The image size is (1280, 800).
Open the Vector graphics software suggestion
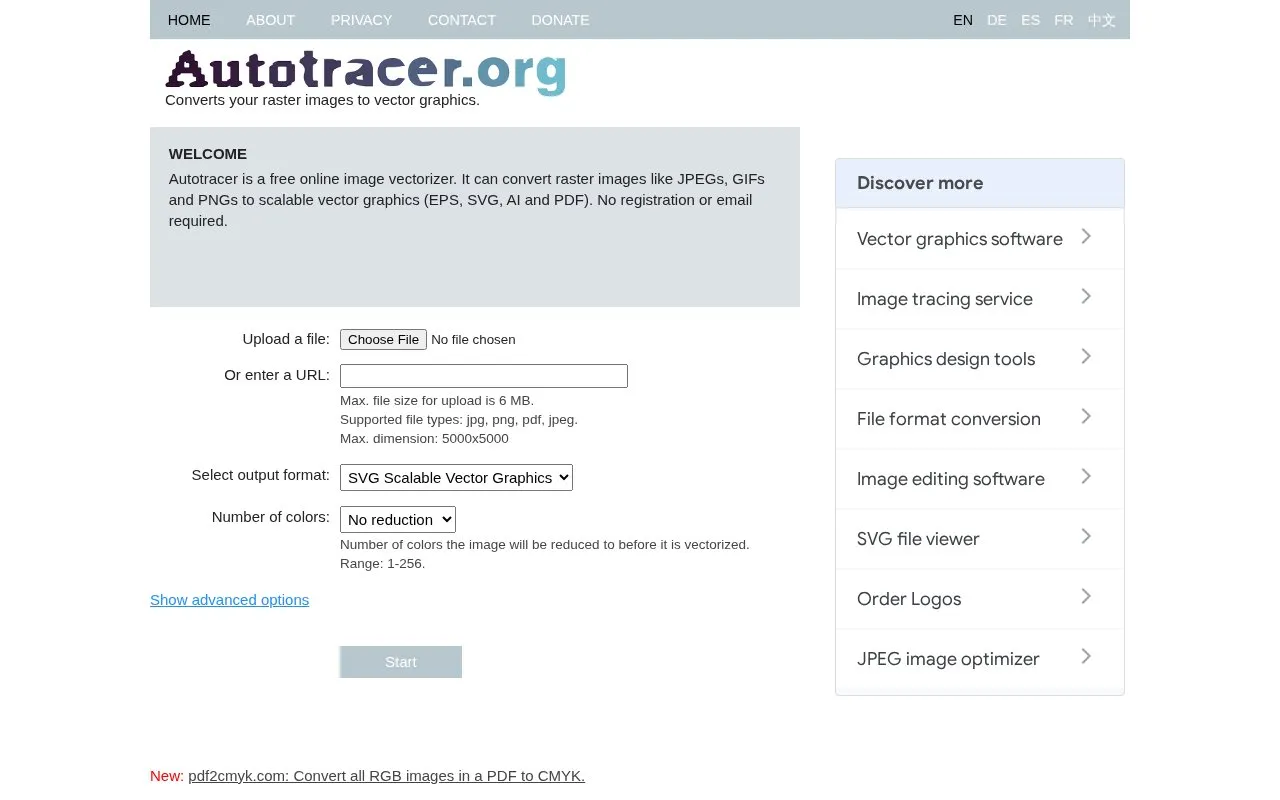coord(980,239)
